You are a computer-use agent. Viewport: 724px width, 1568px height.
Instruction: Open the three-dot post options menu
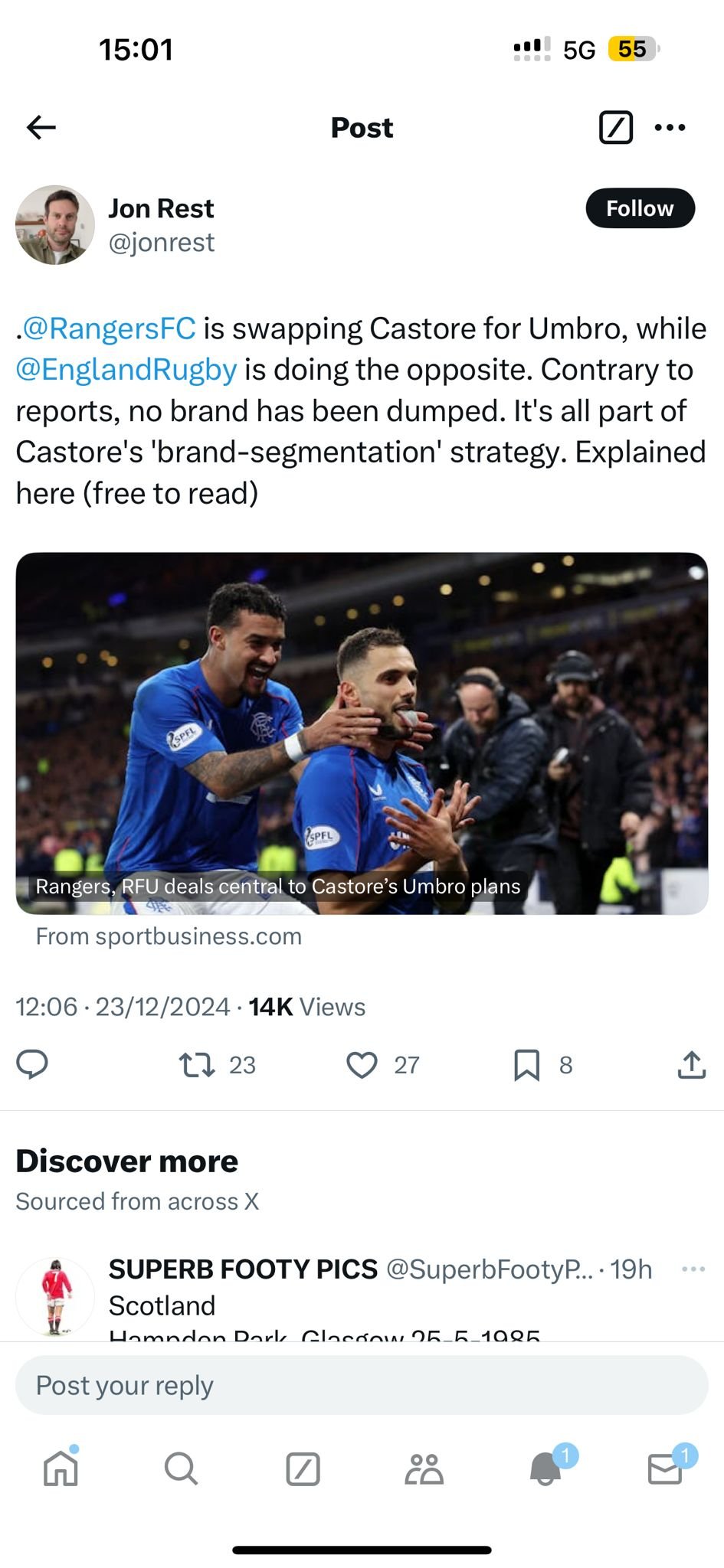670,127
